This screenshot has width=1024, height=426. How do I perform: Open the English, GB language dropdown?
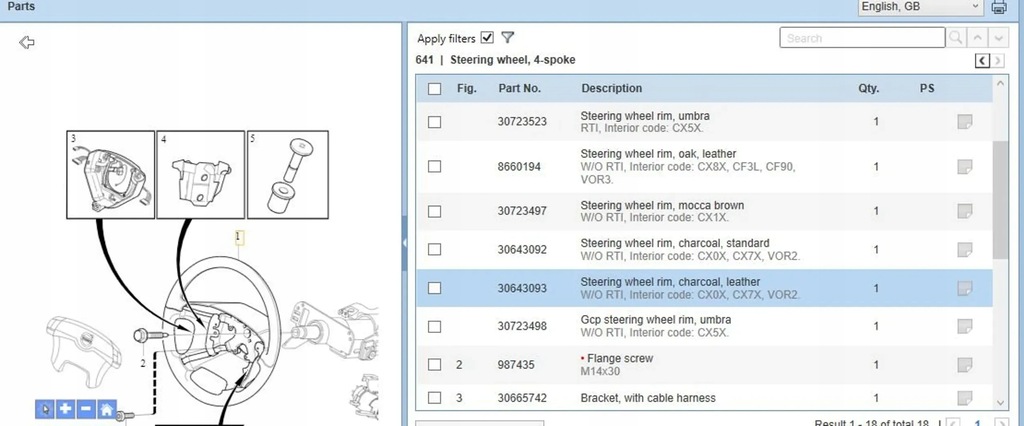(920, 7)
